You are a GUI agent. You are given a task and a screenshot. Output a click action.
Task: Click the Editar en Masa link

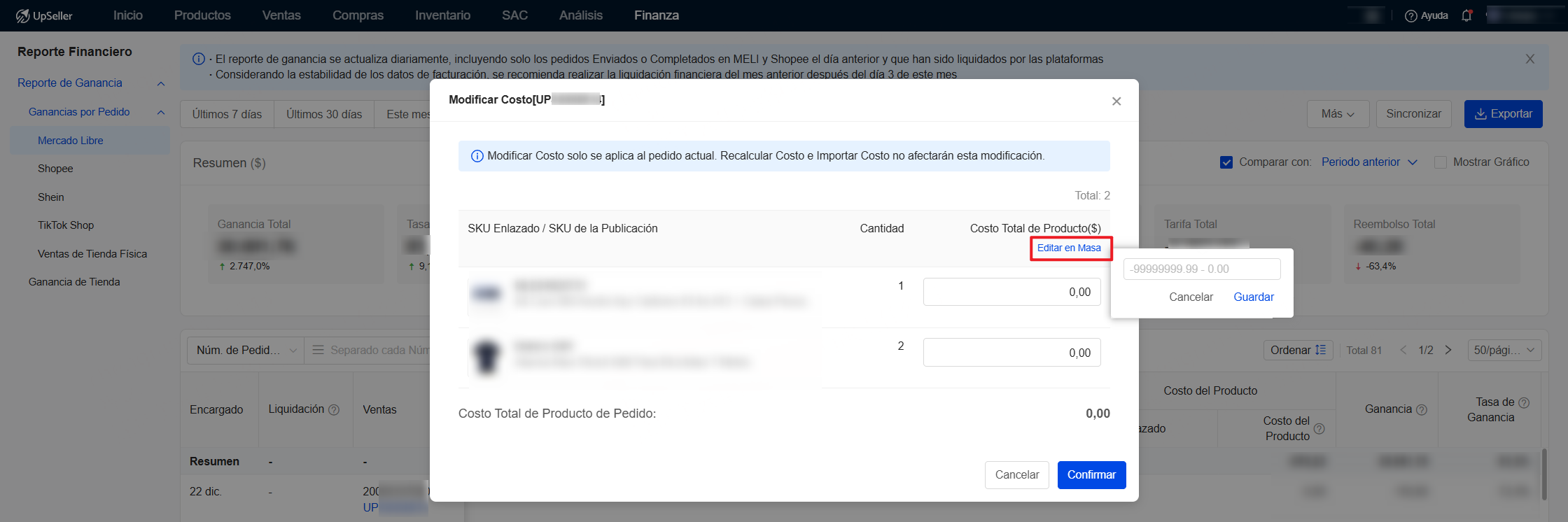pyautogui.click(x=1069, y=248)
